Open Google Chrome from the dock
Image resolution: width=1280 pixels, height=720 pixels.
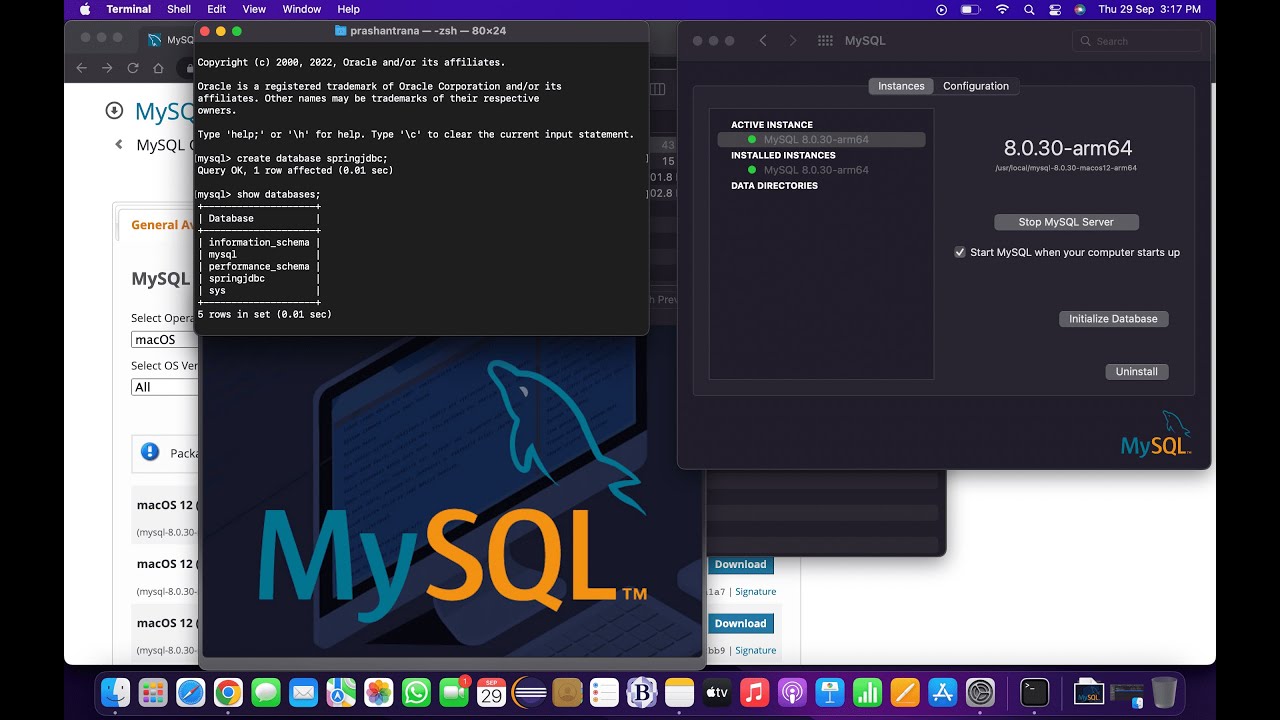coord(228,692)
